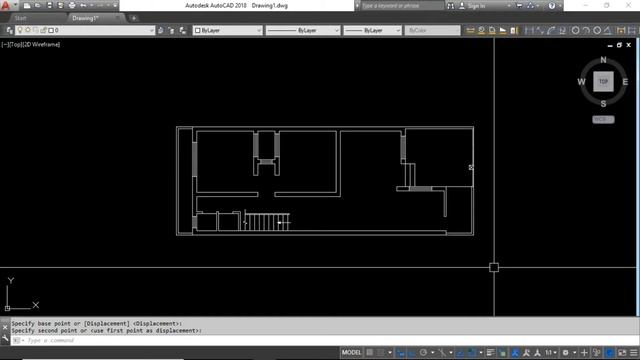Toggle the drawing grid display in status bar

click(x=369, y=352)
